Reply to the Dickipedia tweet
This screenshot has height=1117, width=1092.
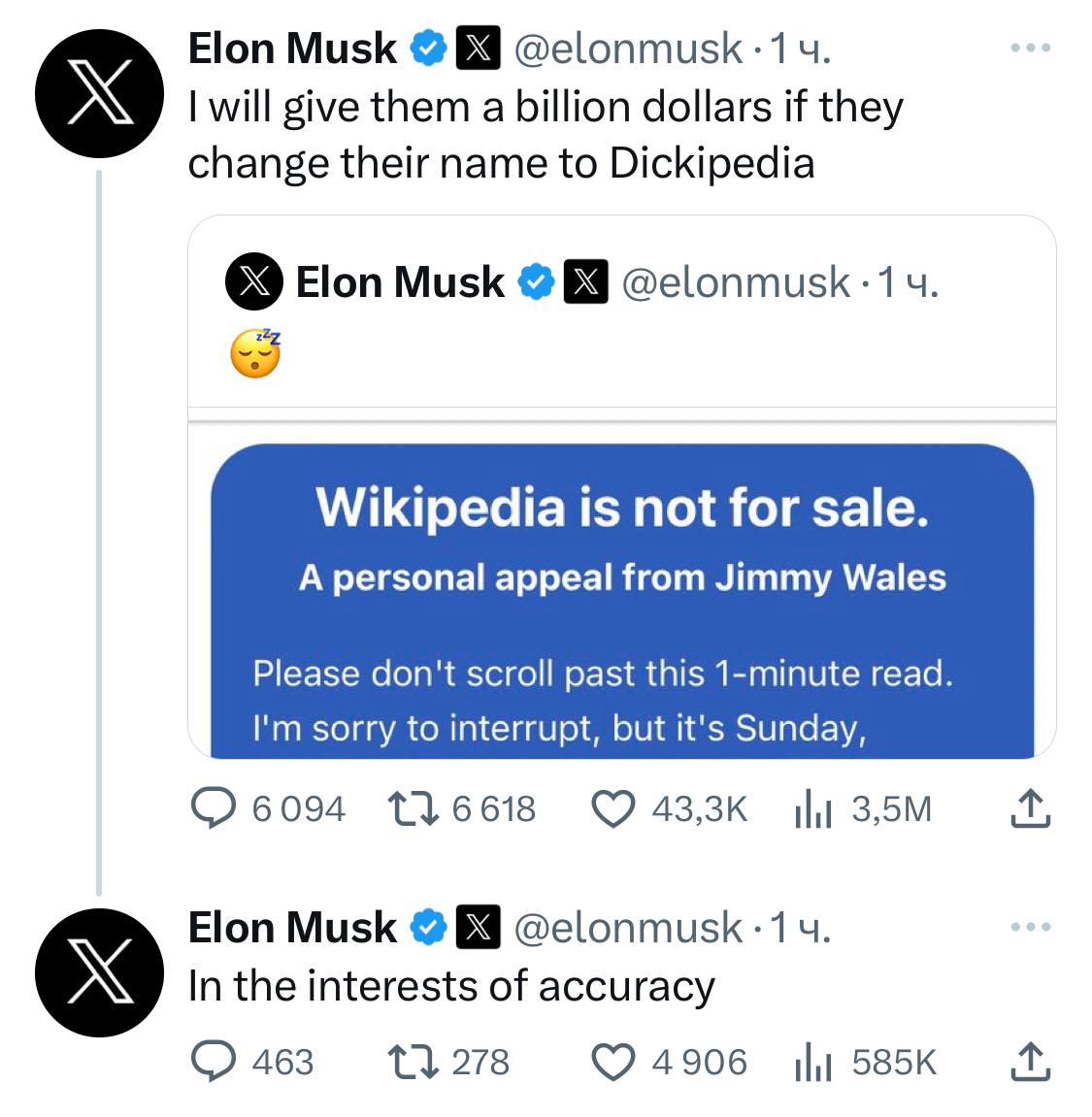[x=213, y=808]
